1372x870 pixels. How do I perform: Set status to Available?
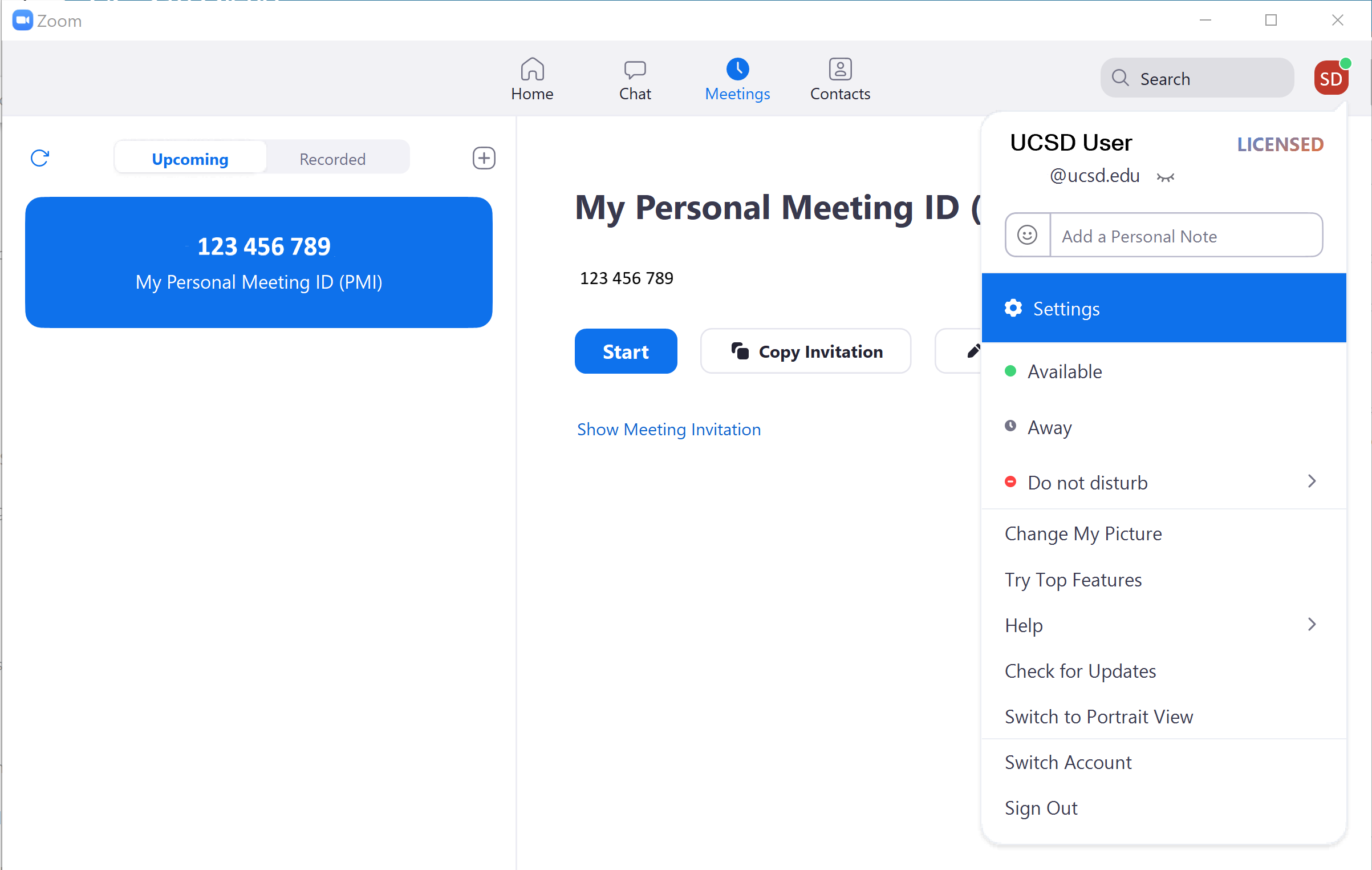pos(1064,371)
